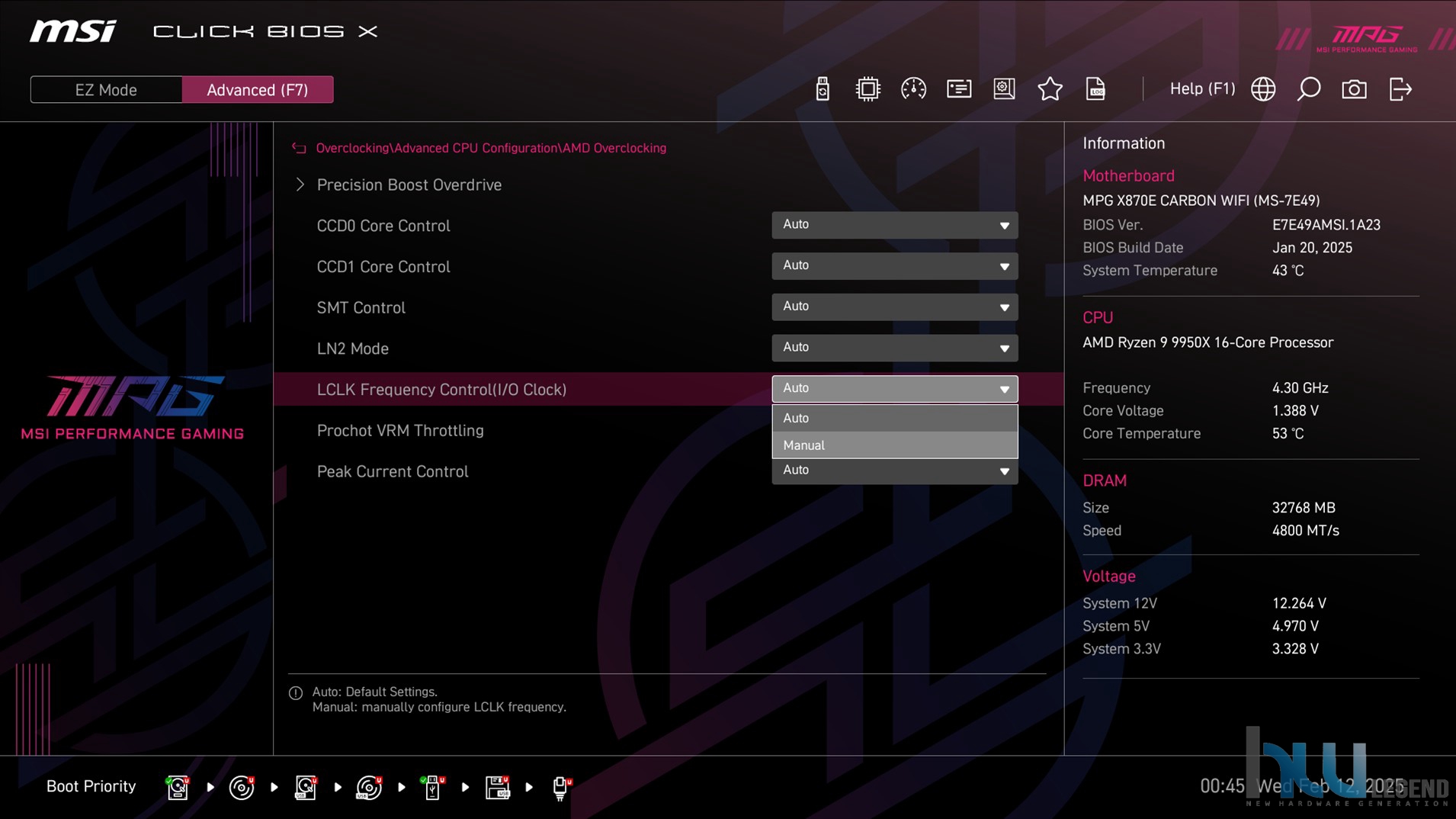Select the internal hard drive boot icon
1456x819 pixels.
tap(178, 787)
